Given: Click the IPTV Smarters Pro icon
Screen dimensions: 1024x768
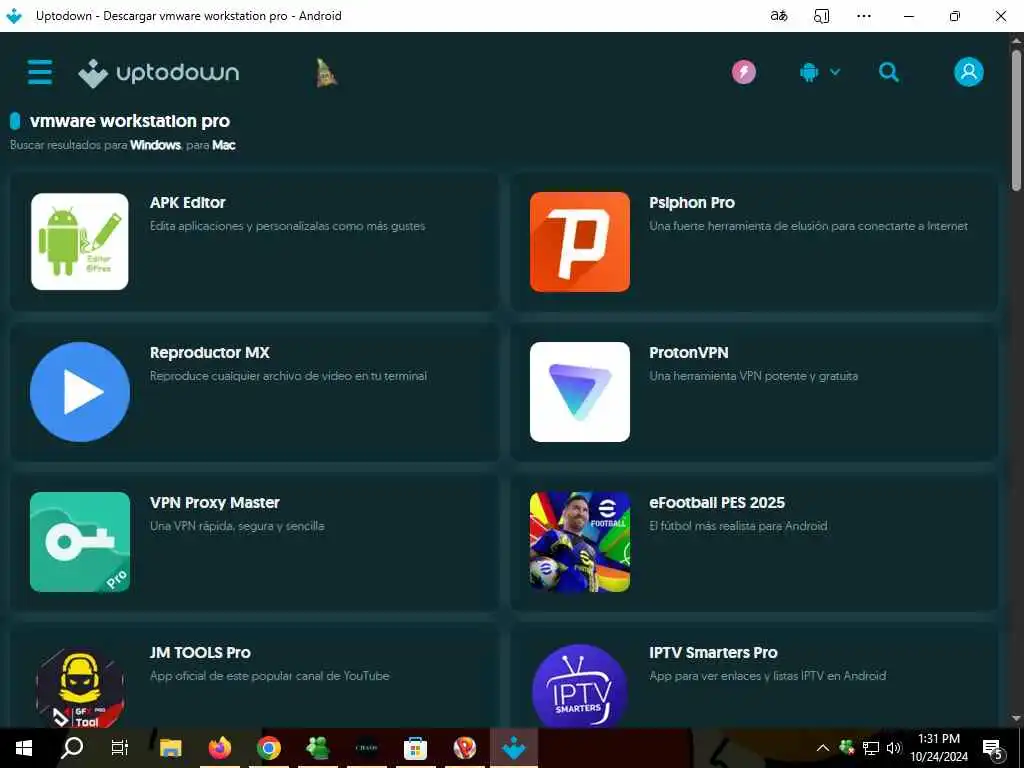Looking at the screenshot, I should point(580,686).
